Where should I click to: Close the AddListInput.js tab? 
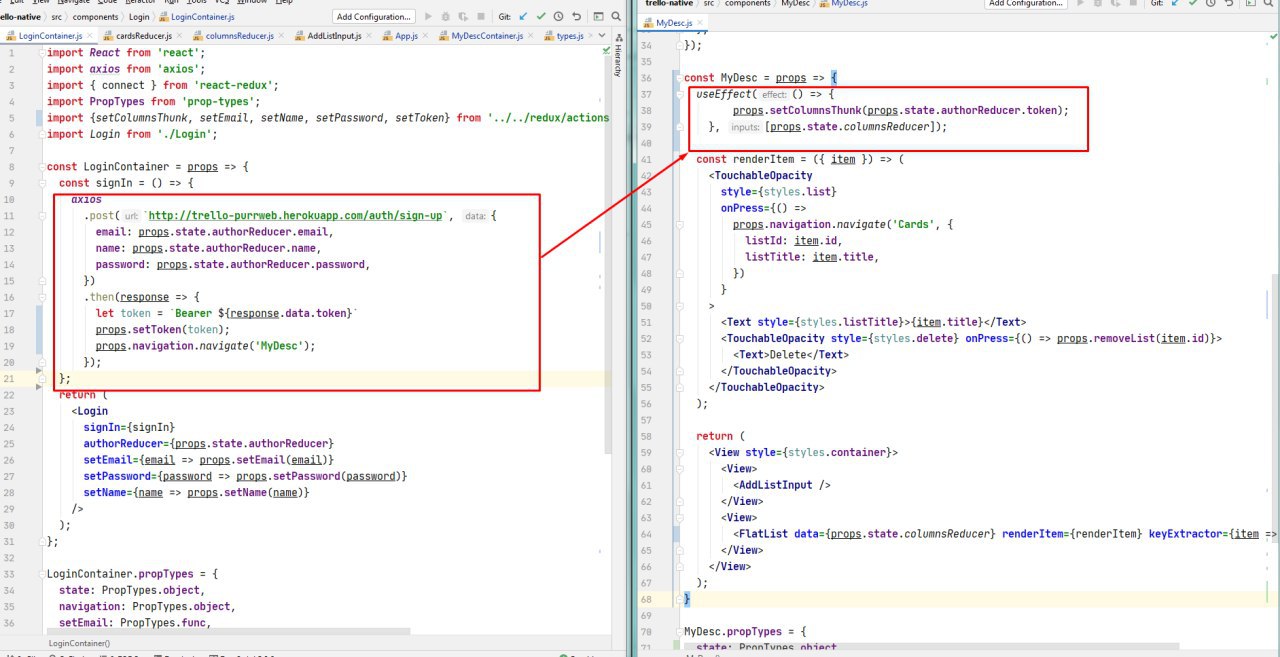tap(369, 36)
